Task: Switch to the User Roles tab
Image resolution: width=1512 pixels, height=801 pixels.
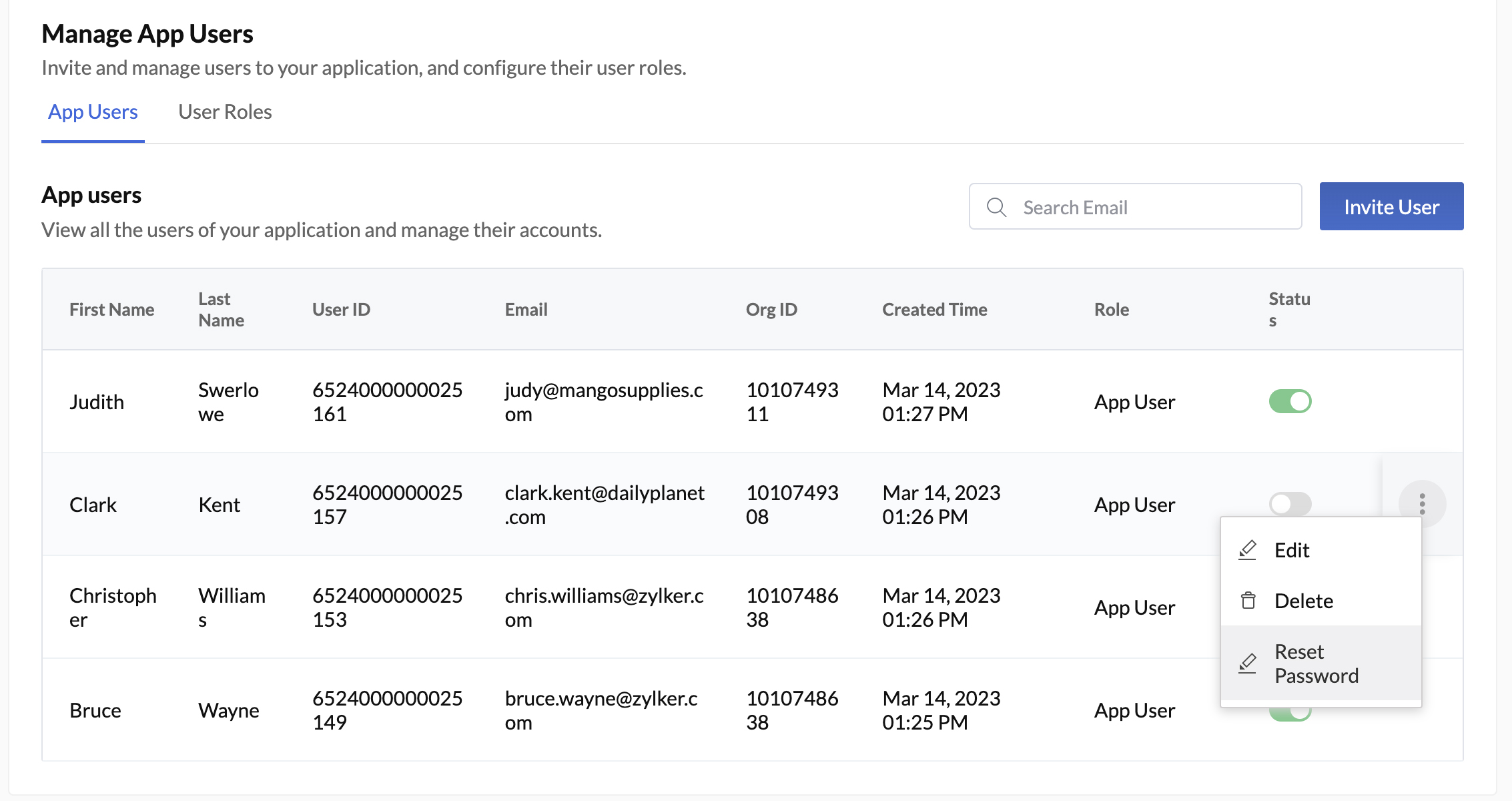Action: (x=224, y=111)
